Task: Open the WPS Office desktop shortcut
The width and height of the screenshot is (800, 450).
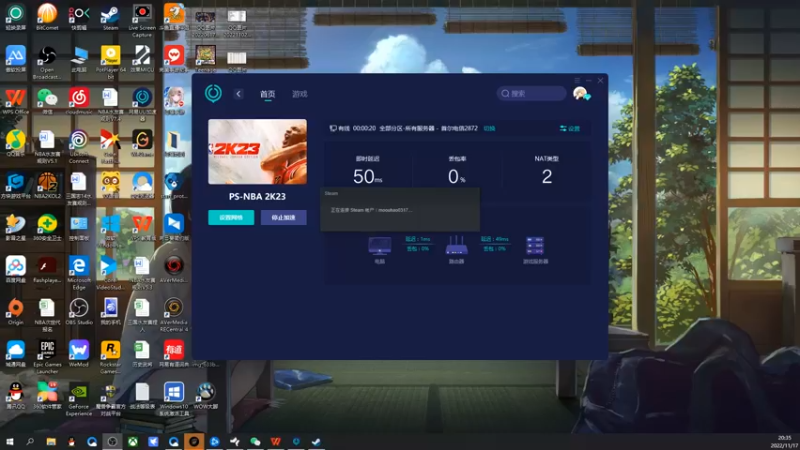Action: coord(15,101)
